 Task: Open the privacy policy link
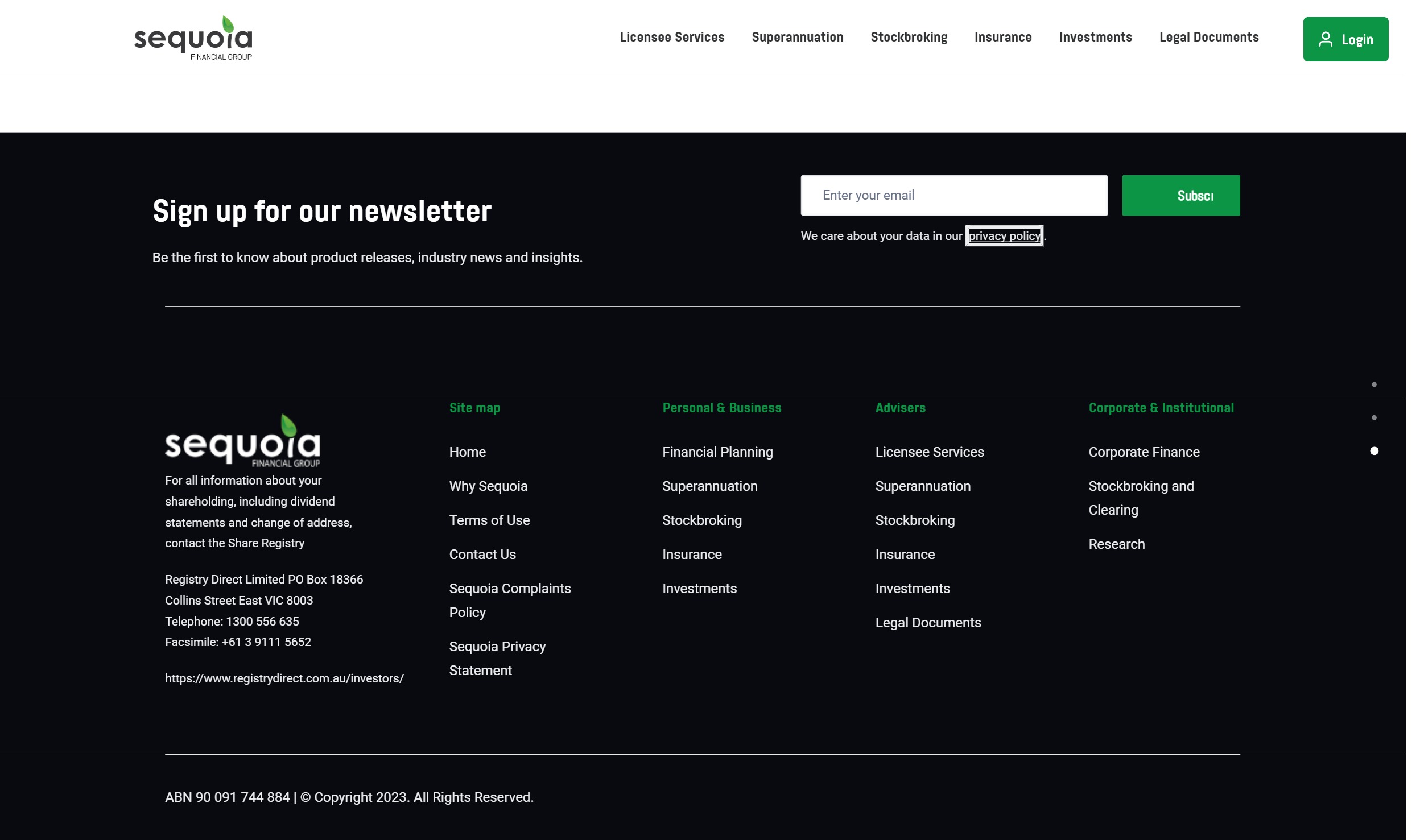pyautogui.click(x=1004, y=236)
